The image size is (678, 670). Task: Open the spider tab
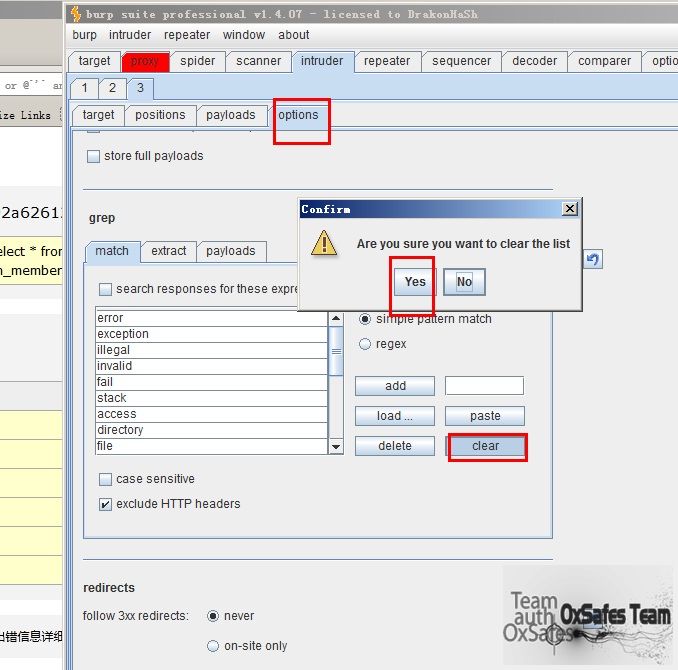(x=198, y=61)
